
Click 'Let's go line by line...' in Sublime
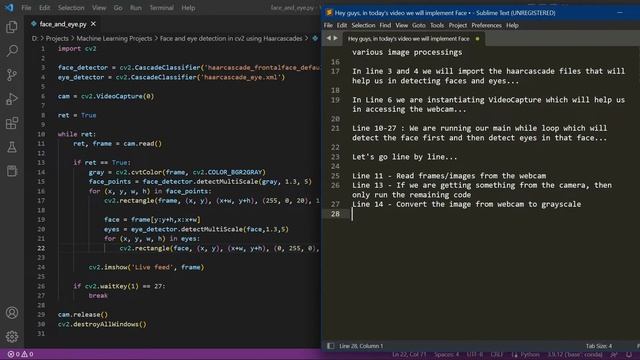pyautogui.click(x=404, y=157)
